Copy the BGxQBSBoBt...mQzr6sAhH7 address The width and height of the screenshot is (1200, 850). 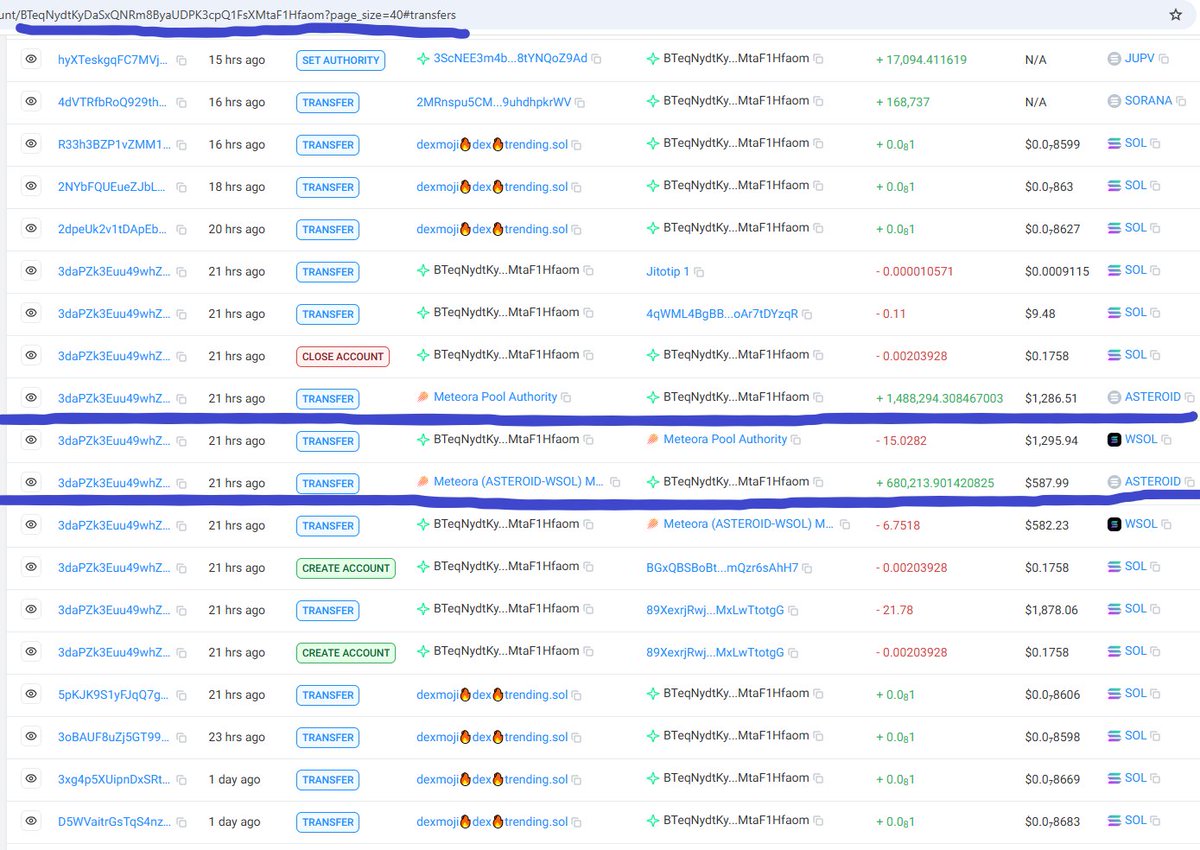pos(808,568)
